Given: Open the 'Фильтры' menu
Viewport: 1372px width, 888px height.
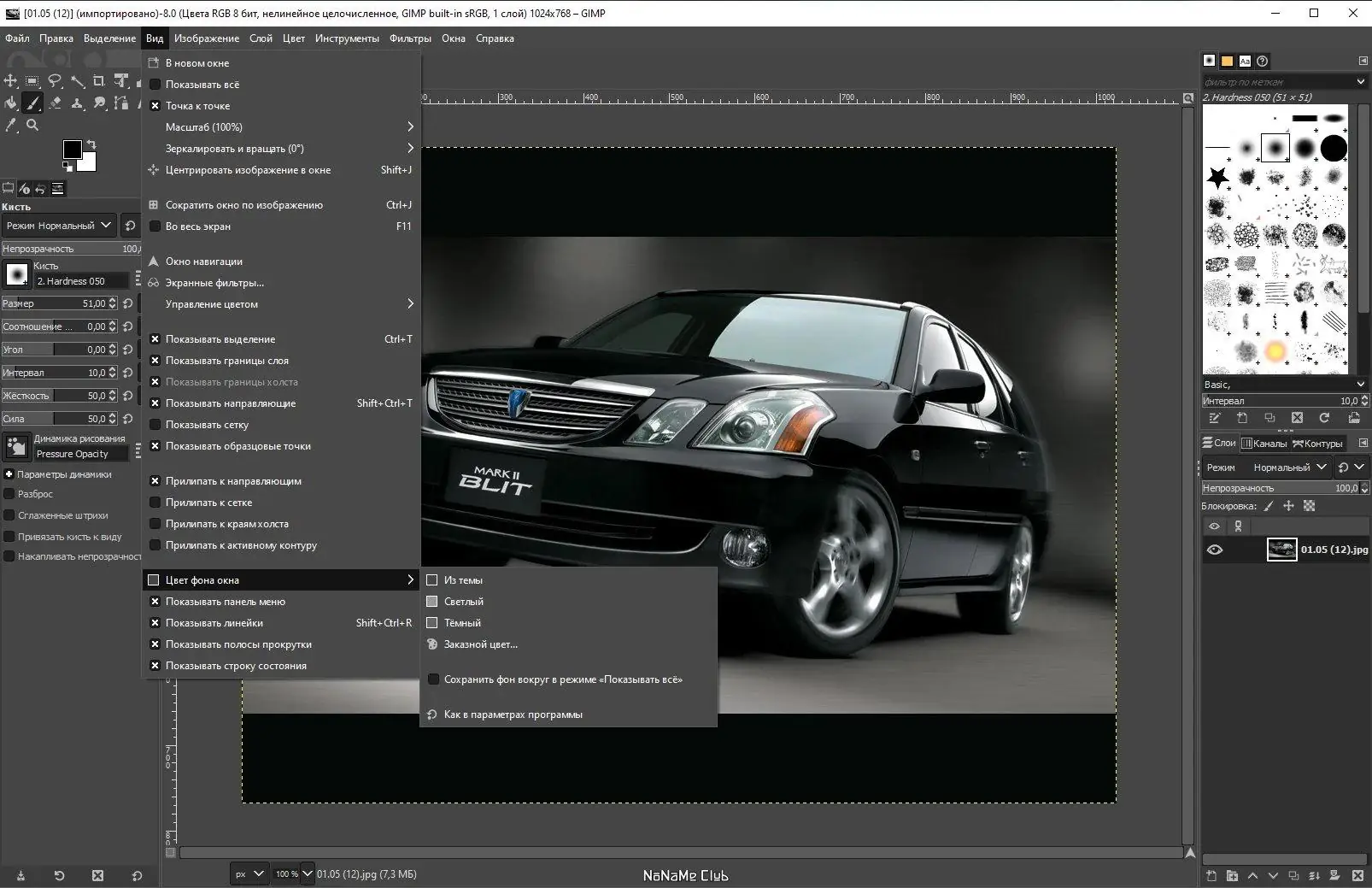Looking at the screenshot, I should tap(410, 38).
